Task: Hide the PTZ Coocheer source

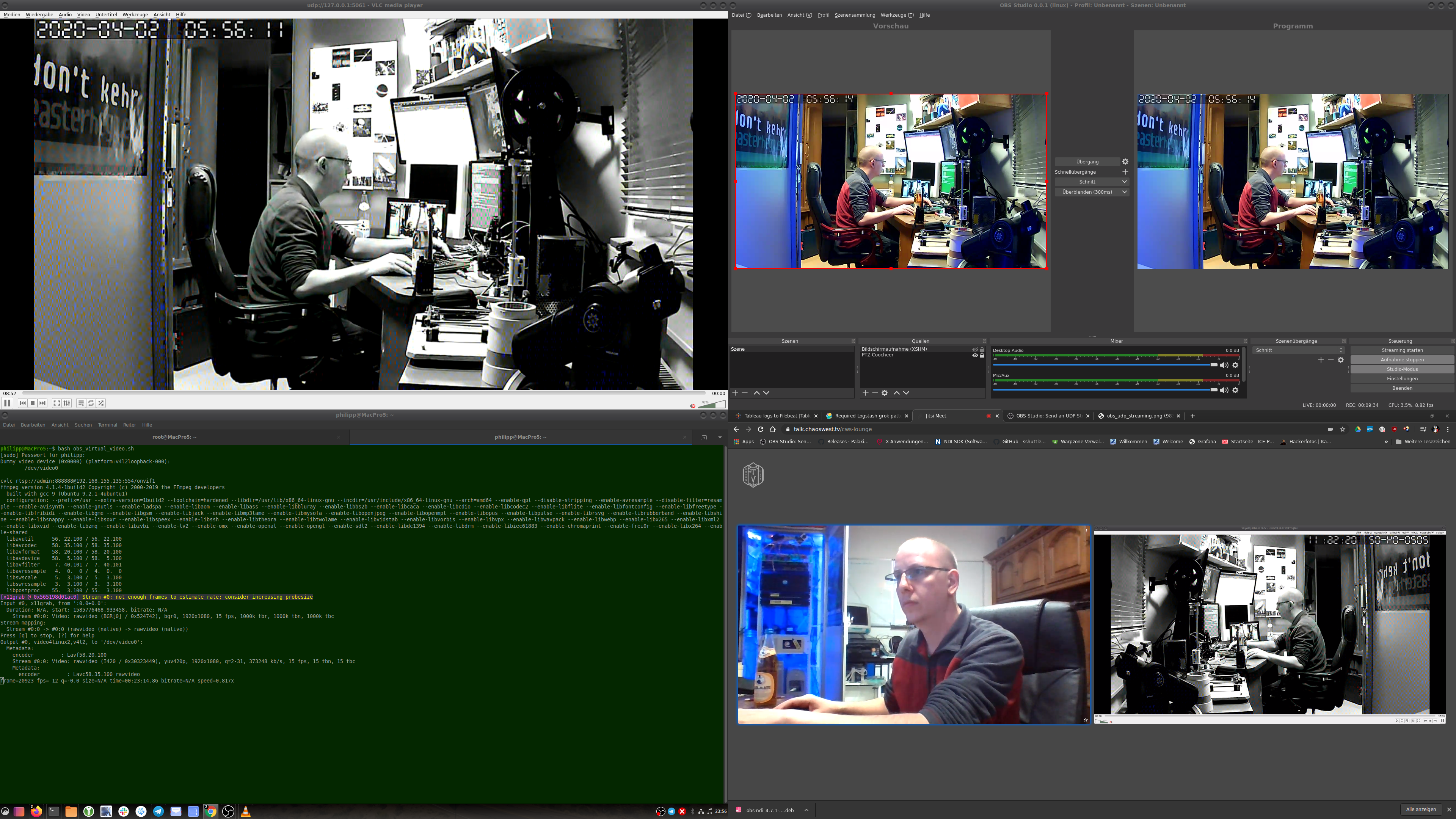Action: pos(974,355)
